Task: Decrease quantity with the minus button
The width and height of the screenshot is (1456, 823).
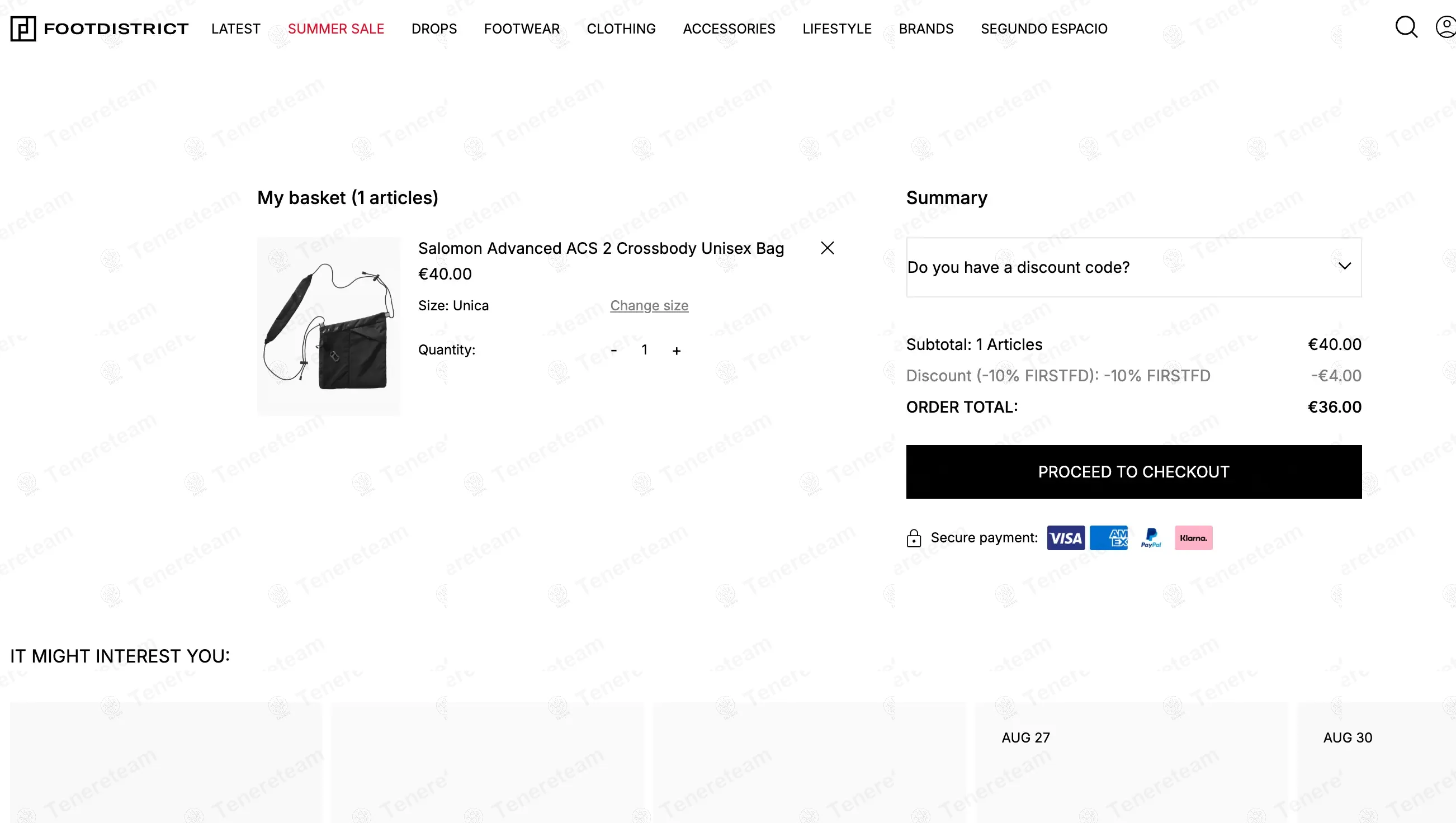Action: click(x=614, y=351)
